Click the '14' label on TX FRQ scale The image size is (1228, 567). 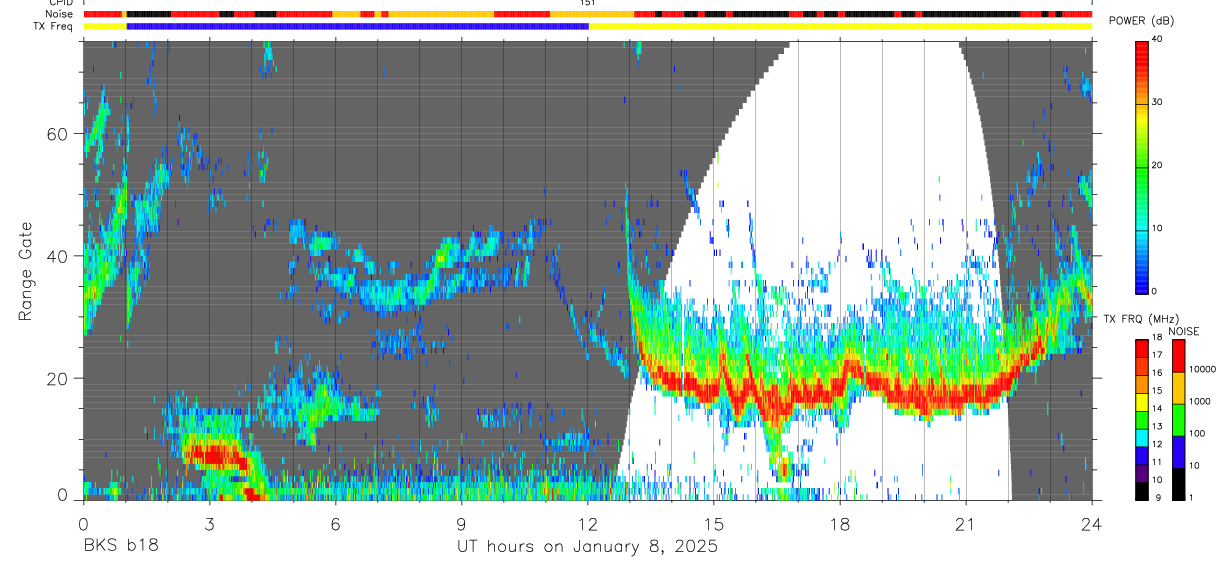coord(1157,408)
